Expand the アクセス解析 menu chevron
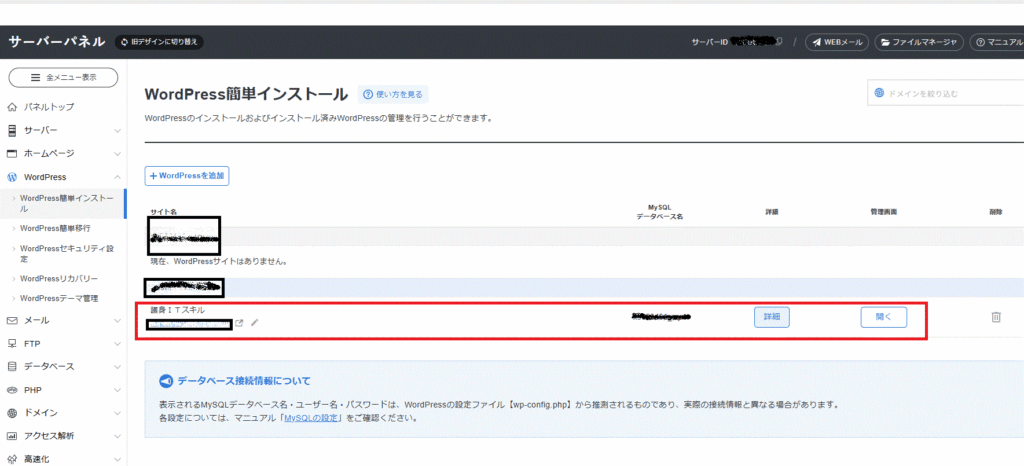This screenshot has width=1024, height=466. coord(117,436)
